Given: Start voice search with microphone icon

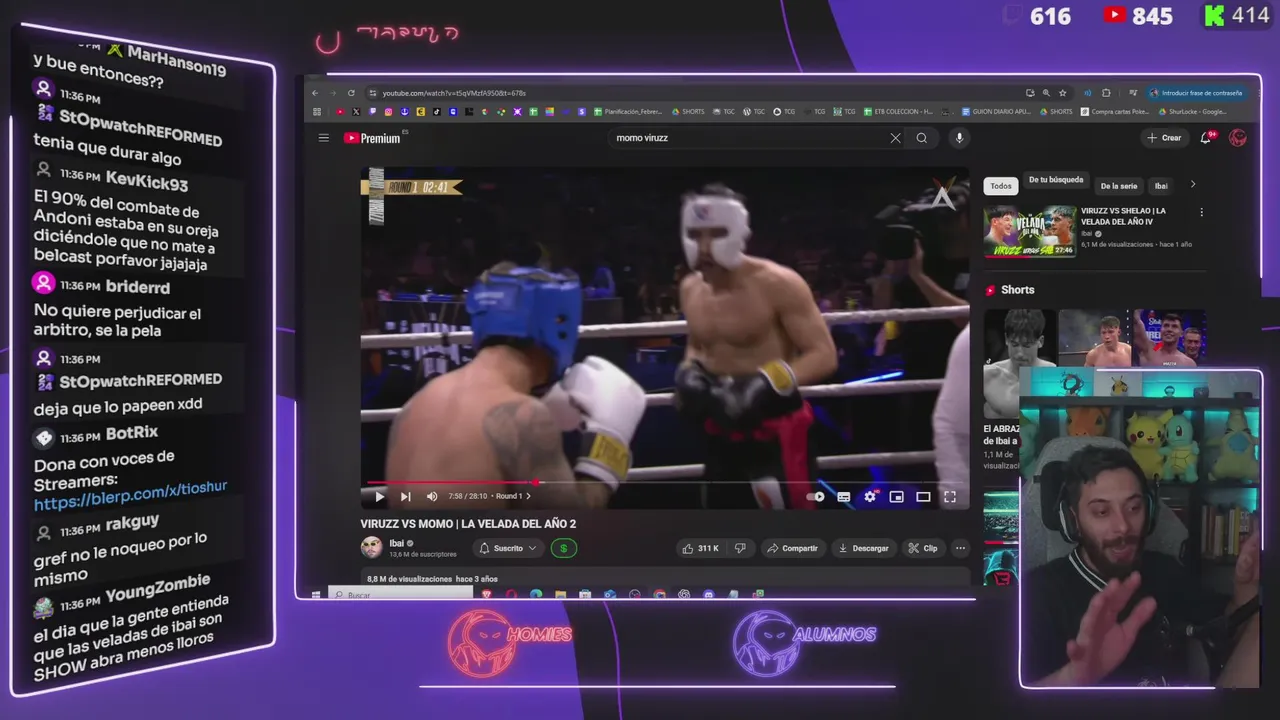Looking at the screenshot, I should tap(959, 138).
